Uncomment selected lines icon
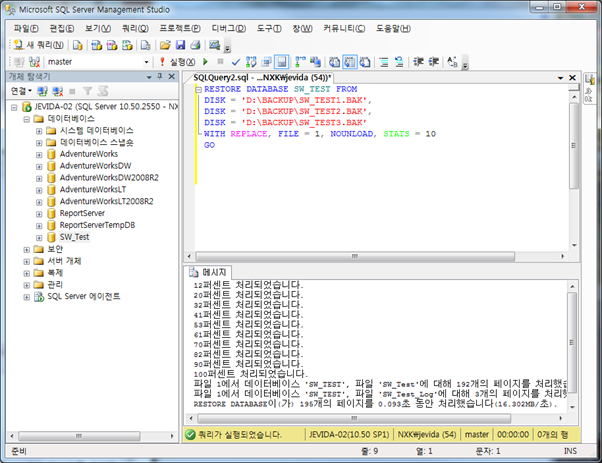The width and height of the screenshot is (602, 463). coord(399,62)
